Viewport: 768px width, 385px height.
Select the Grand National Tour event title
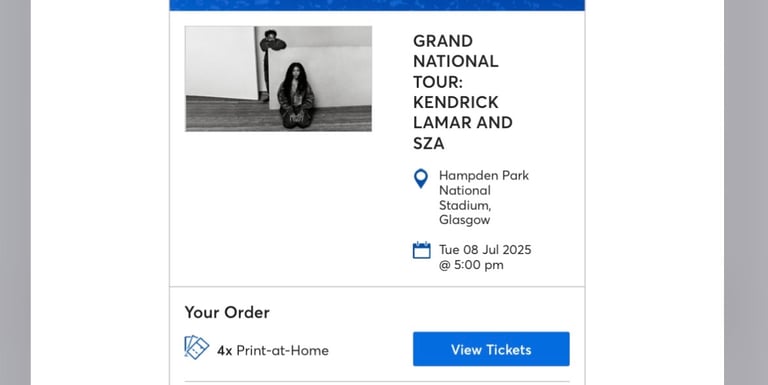[463, 92]
